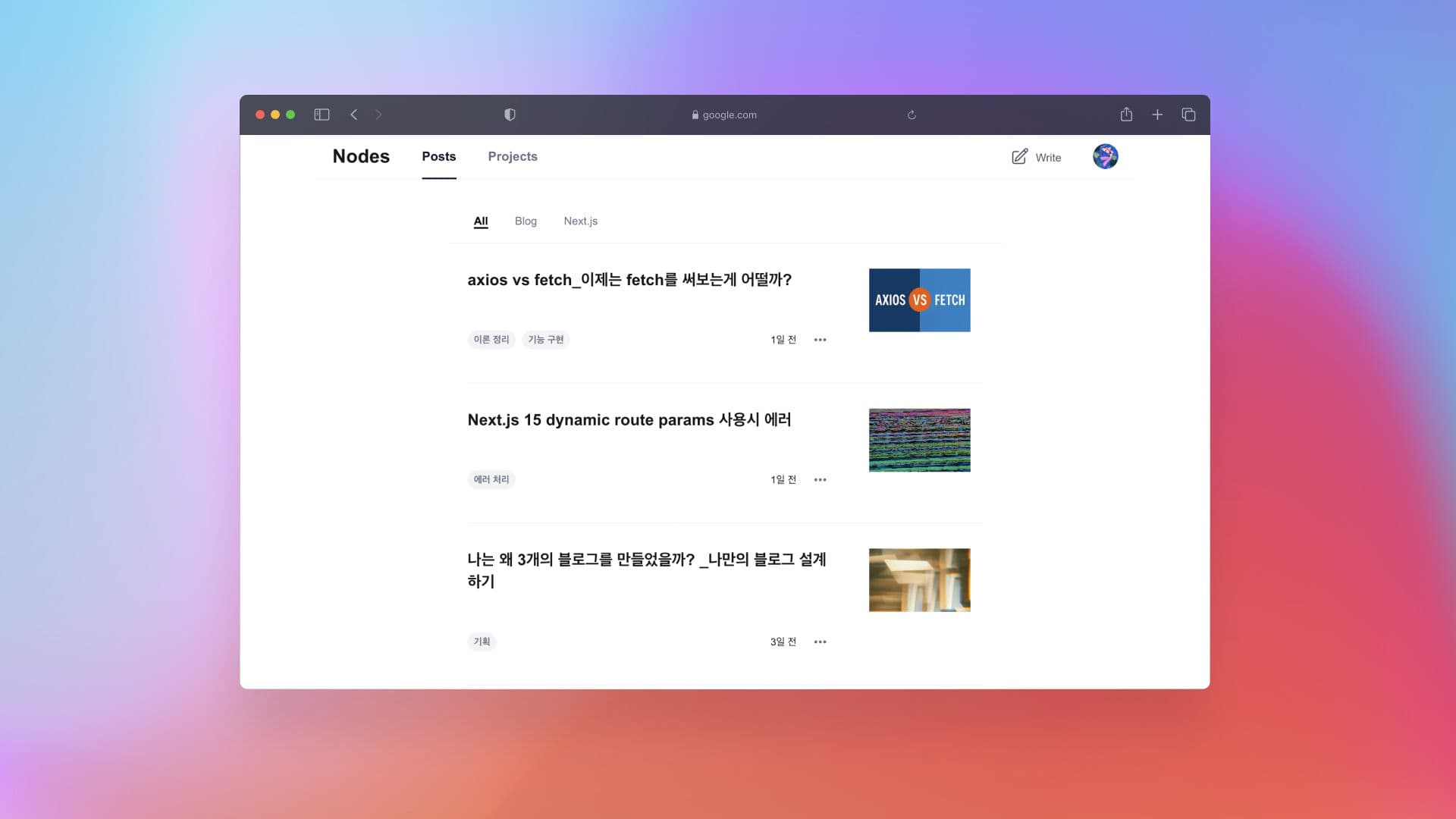Show the tab overview icon
Image resolution: width=1456 pixels, height=819 pixels.
click(x=1188, y=115)
